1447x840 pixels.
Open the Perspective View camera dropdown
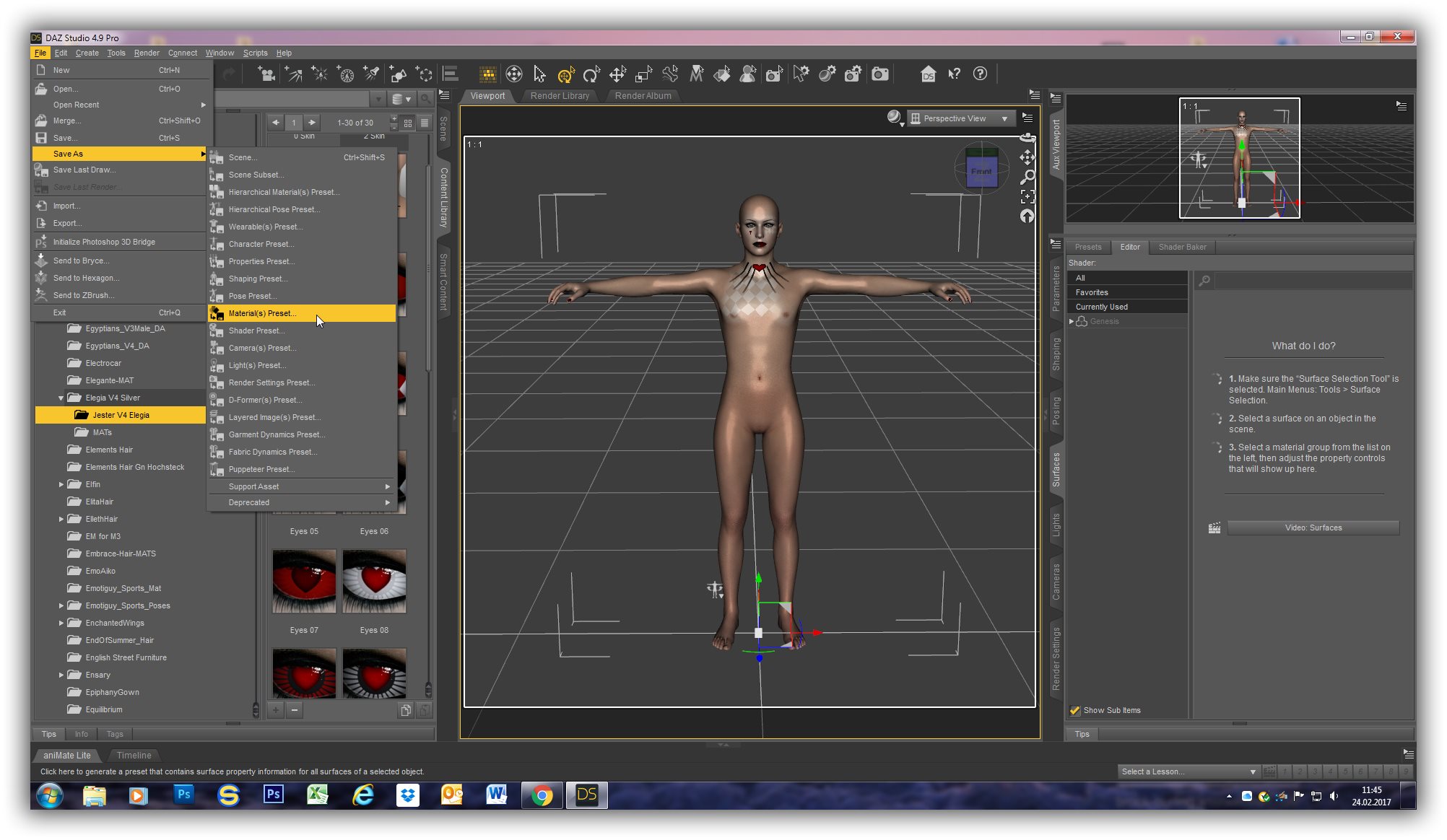(961, 118)
